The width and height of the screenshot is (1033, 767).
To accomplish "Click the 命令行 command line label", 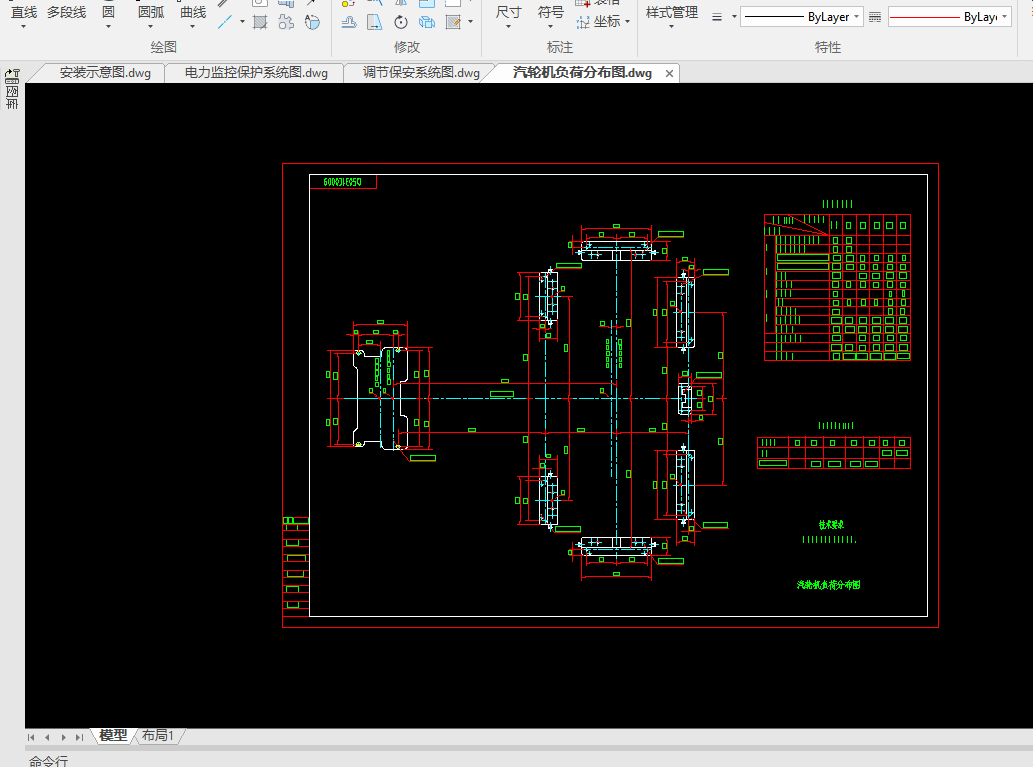I will [48, 761].
